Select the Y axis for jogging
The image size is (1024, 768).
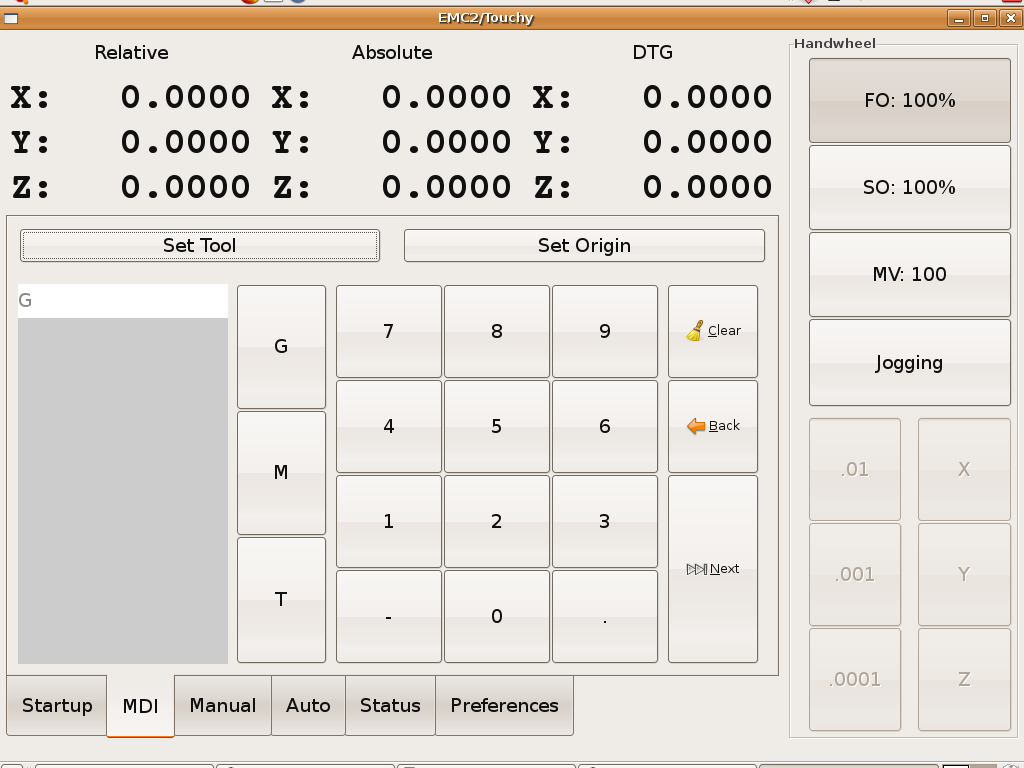(964, 575)
